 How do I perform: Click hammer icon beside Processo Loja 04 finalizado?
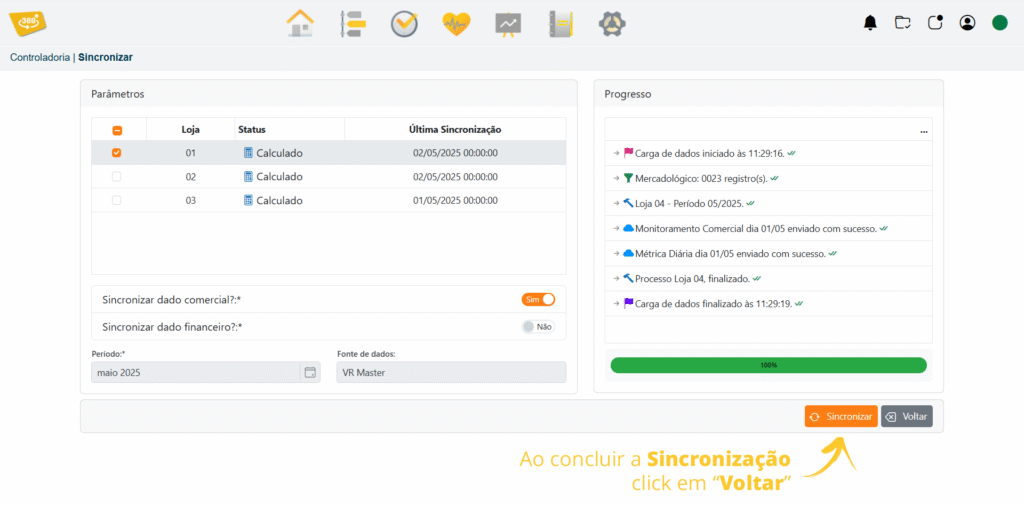pos(628,278)
